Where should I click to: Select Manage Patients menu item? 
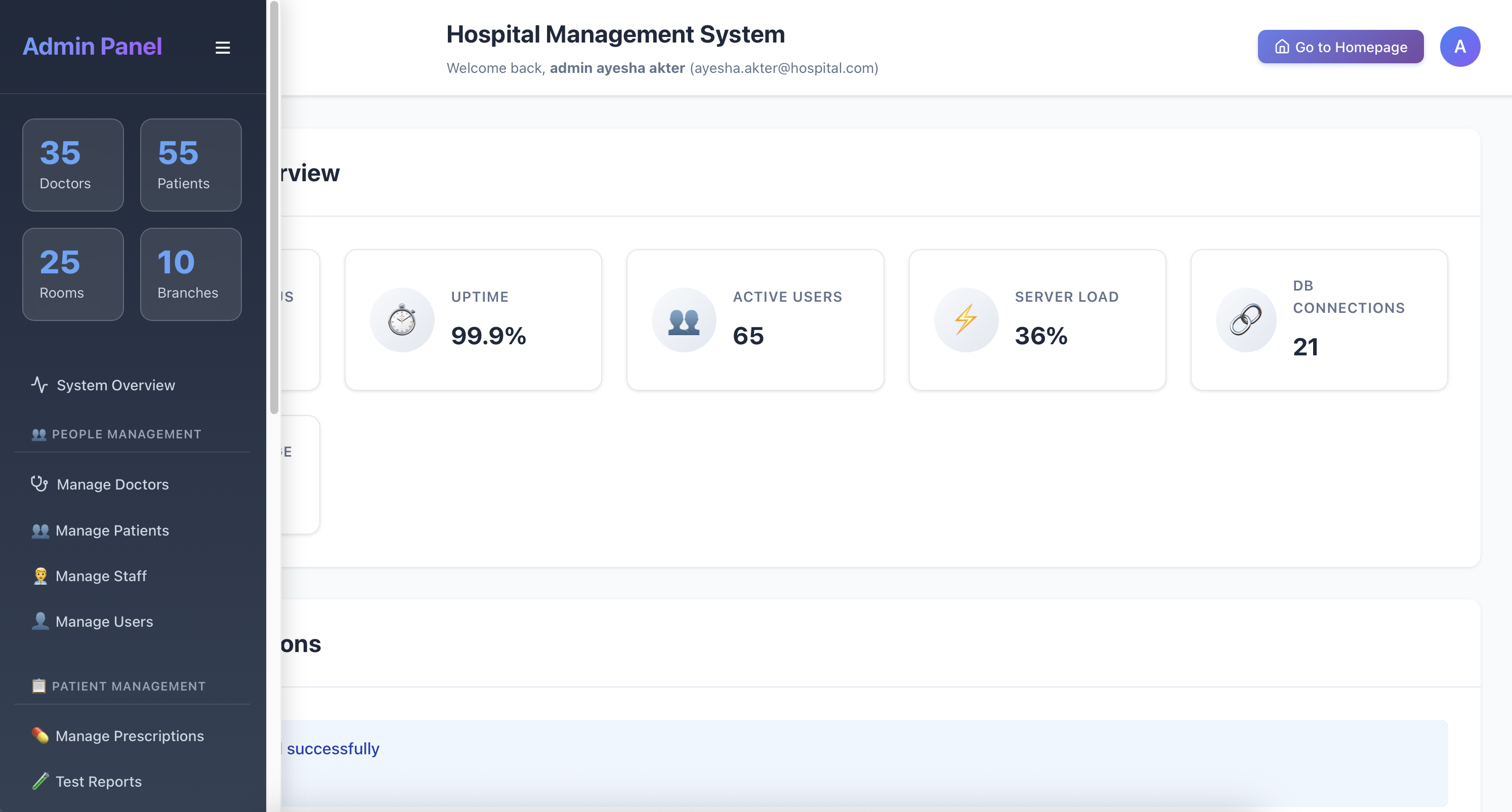[x=111, y=530]
